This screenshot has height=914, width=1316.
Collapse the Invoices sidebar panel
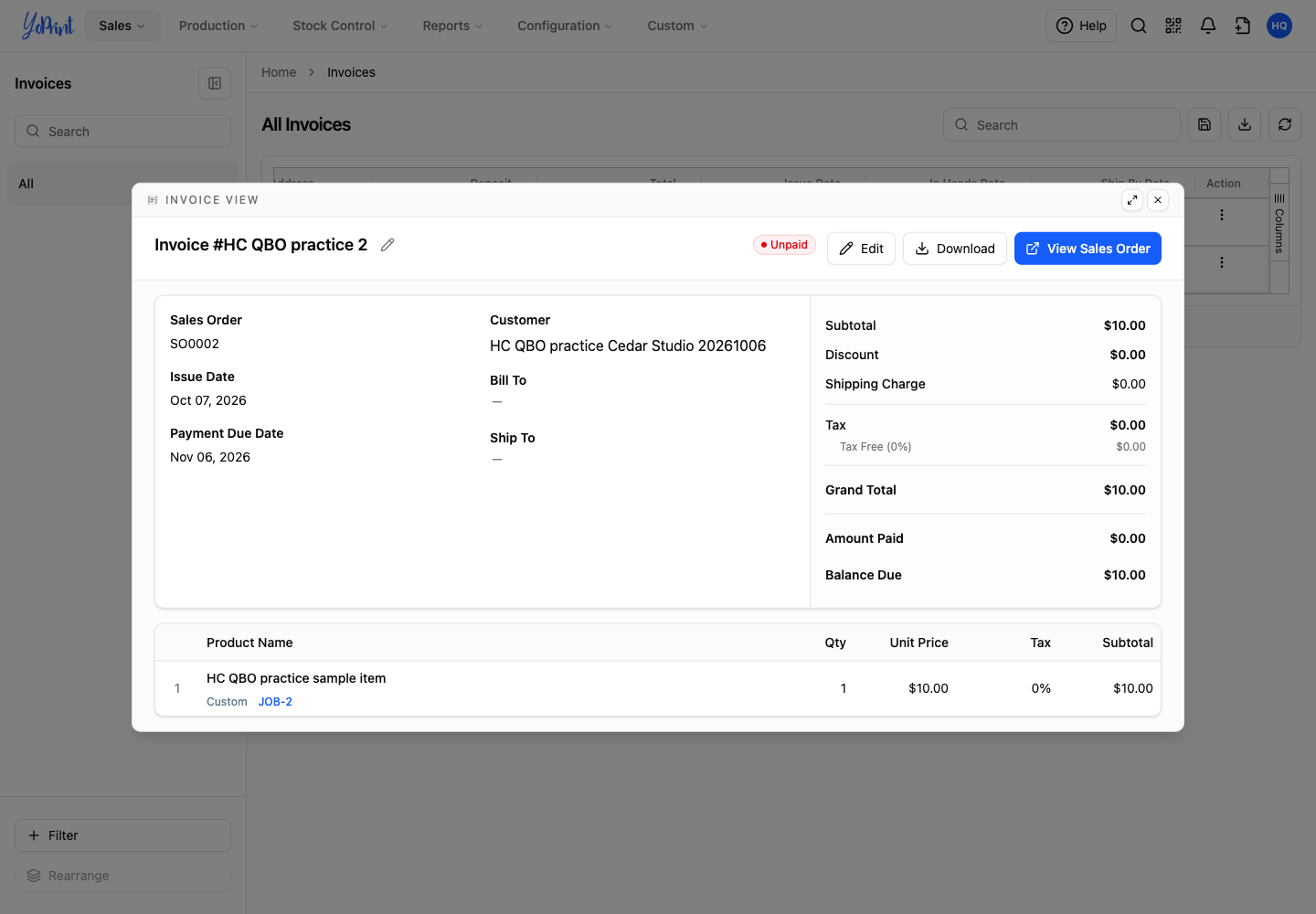(x=215, y=83)
